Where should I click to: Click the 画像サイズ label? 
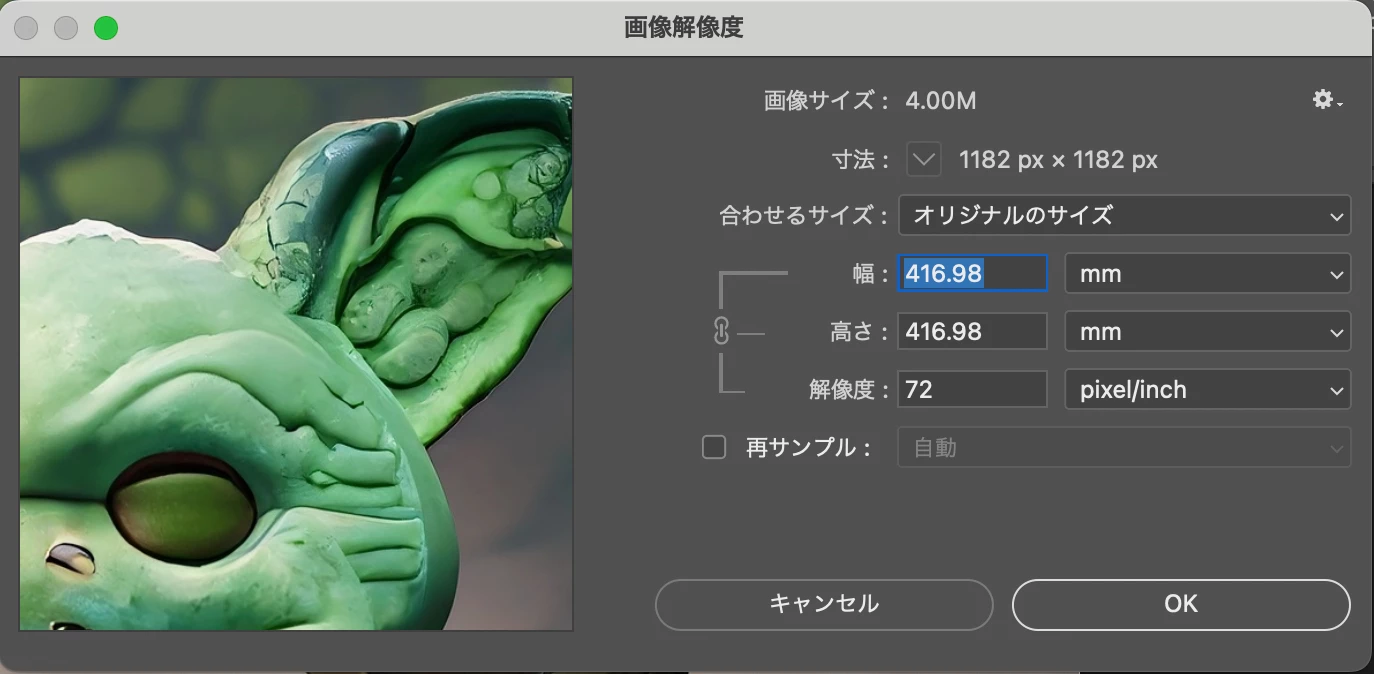(x=827, y=101)
